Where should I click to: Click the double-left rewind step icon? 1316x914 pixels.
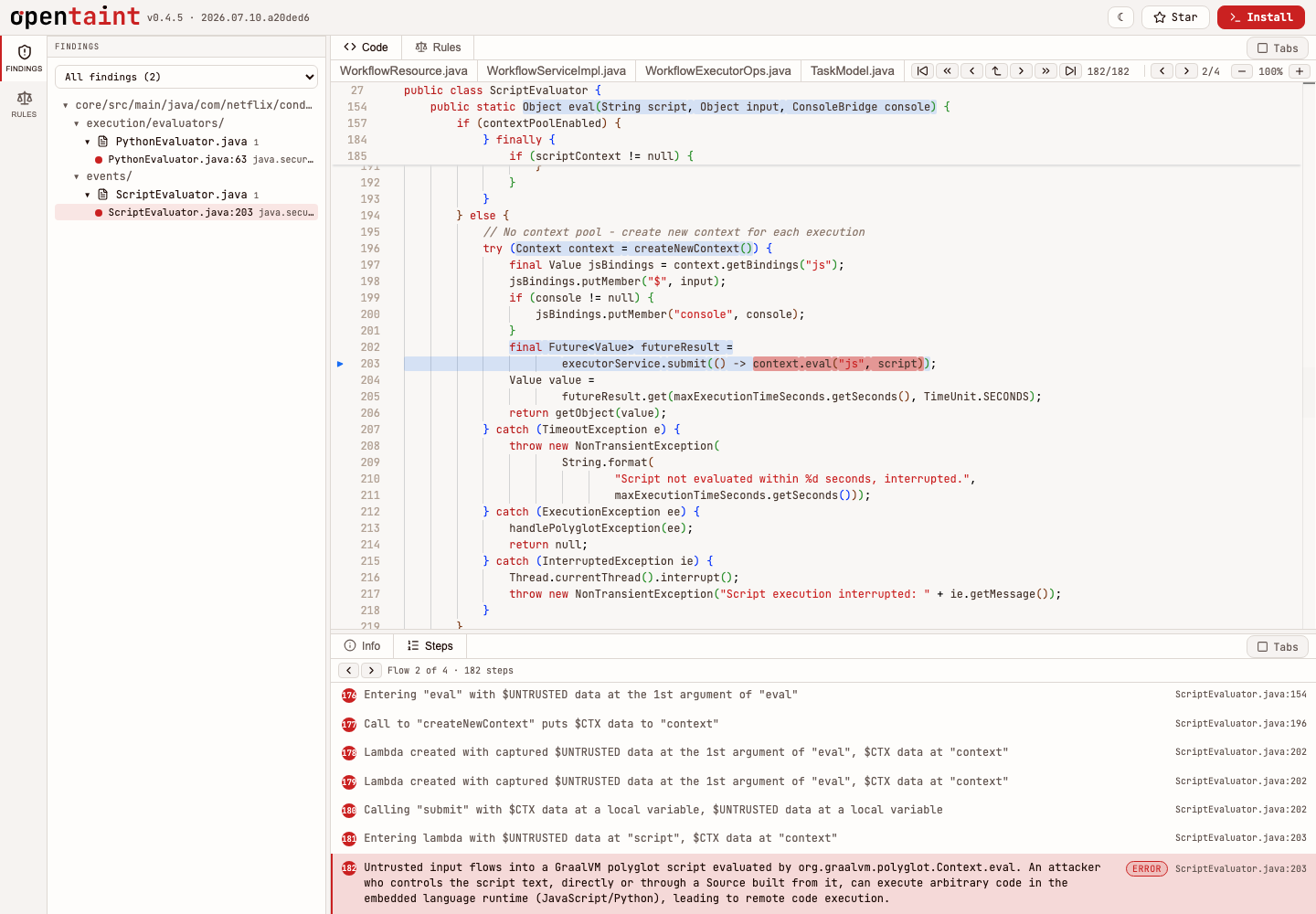(x=947, y=70)
